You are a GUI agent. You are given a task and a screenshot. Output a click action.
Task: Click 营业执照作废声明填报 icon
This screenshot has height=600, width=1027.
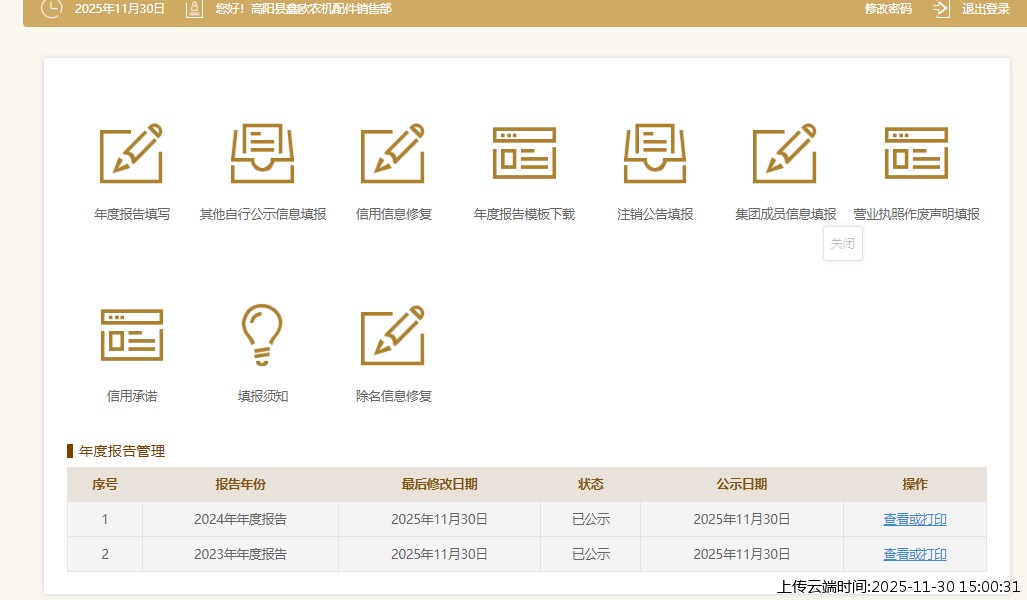point(916,154)
